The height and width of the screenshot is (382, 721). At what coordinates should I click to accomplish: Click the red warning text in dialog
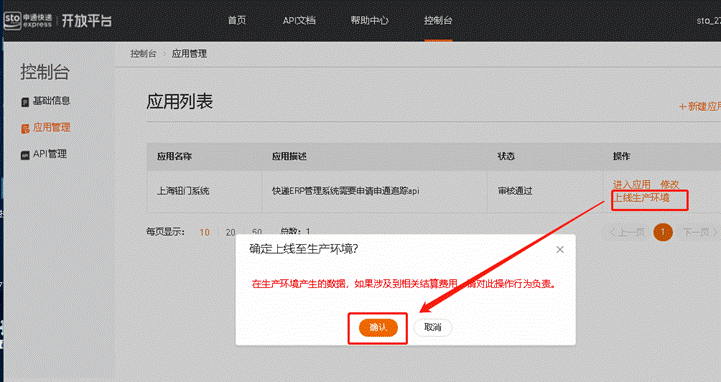405,284
